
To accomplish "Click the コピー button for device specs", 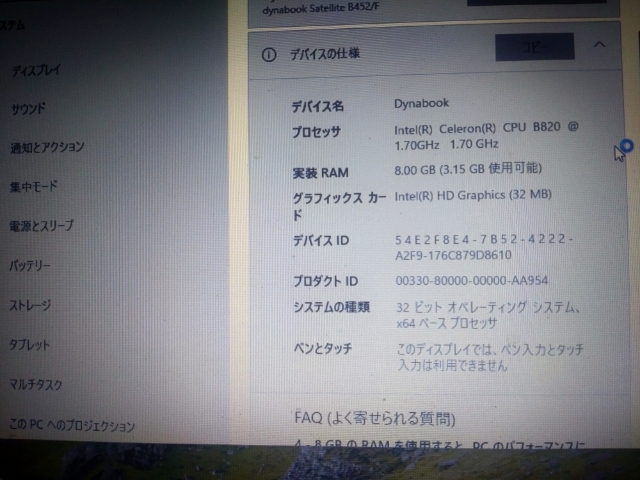I will [535, 47].
